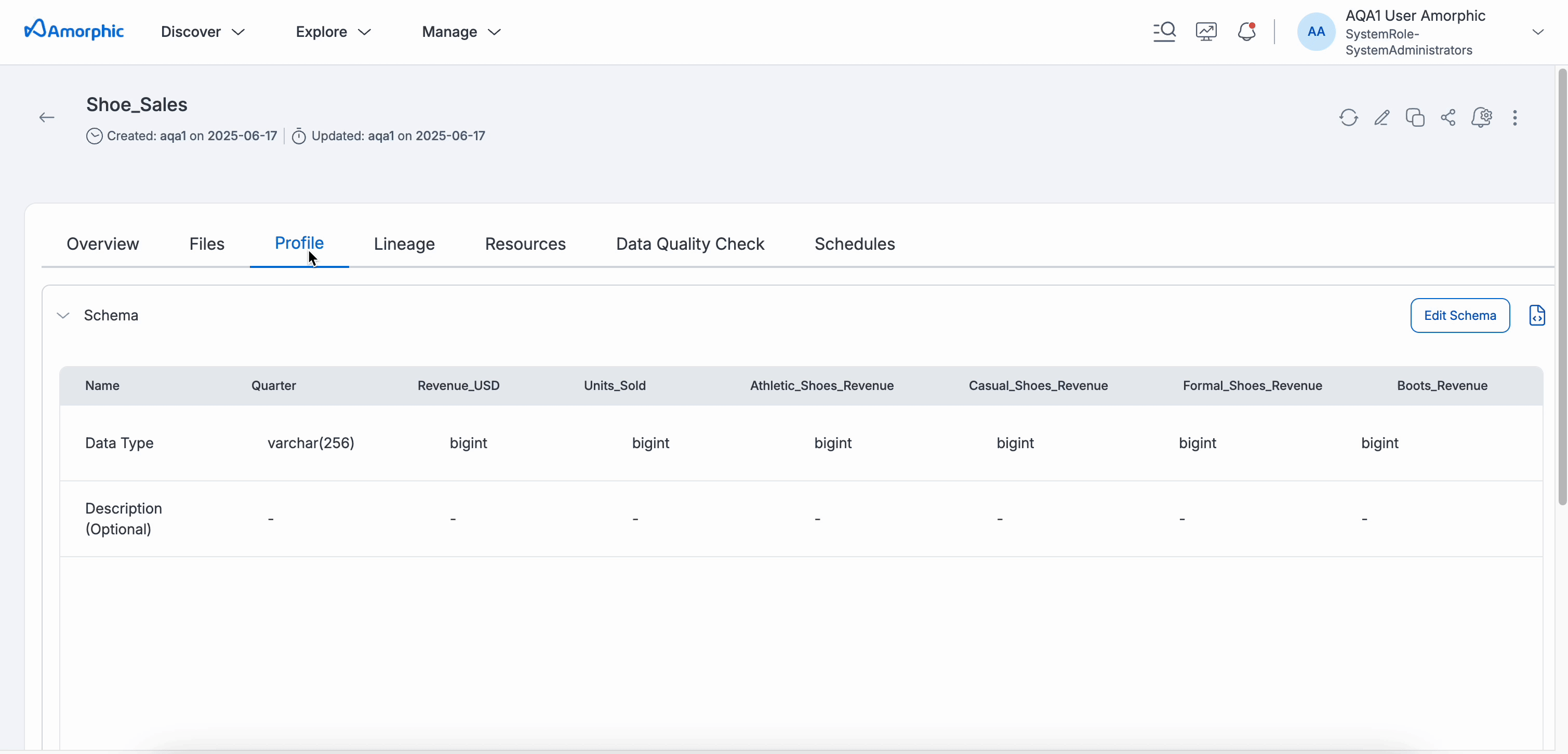The image size is (1568, 754).
Task: Click the back arrow beside Shoe_Sales
Action: pos(47,117)
